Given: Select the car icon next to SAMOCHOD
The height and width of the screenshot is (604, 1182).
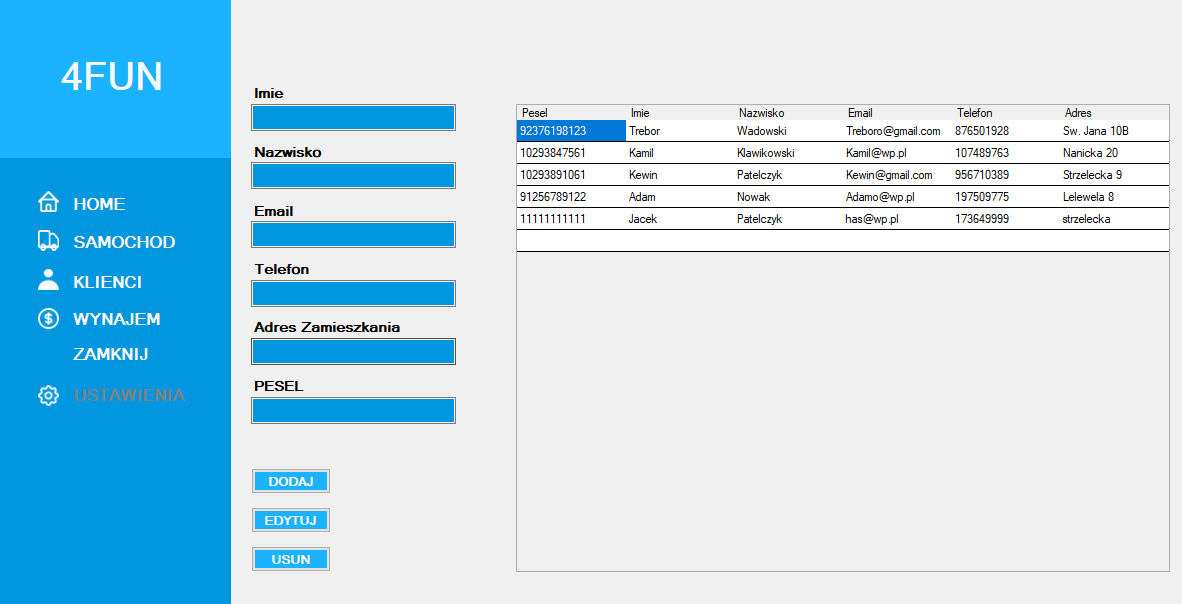Looking at the screenshot, I should (x=47, y=241).
